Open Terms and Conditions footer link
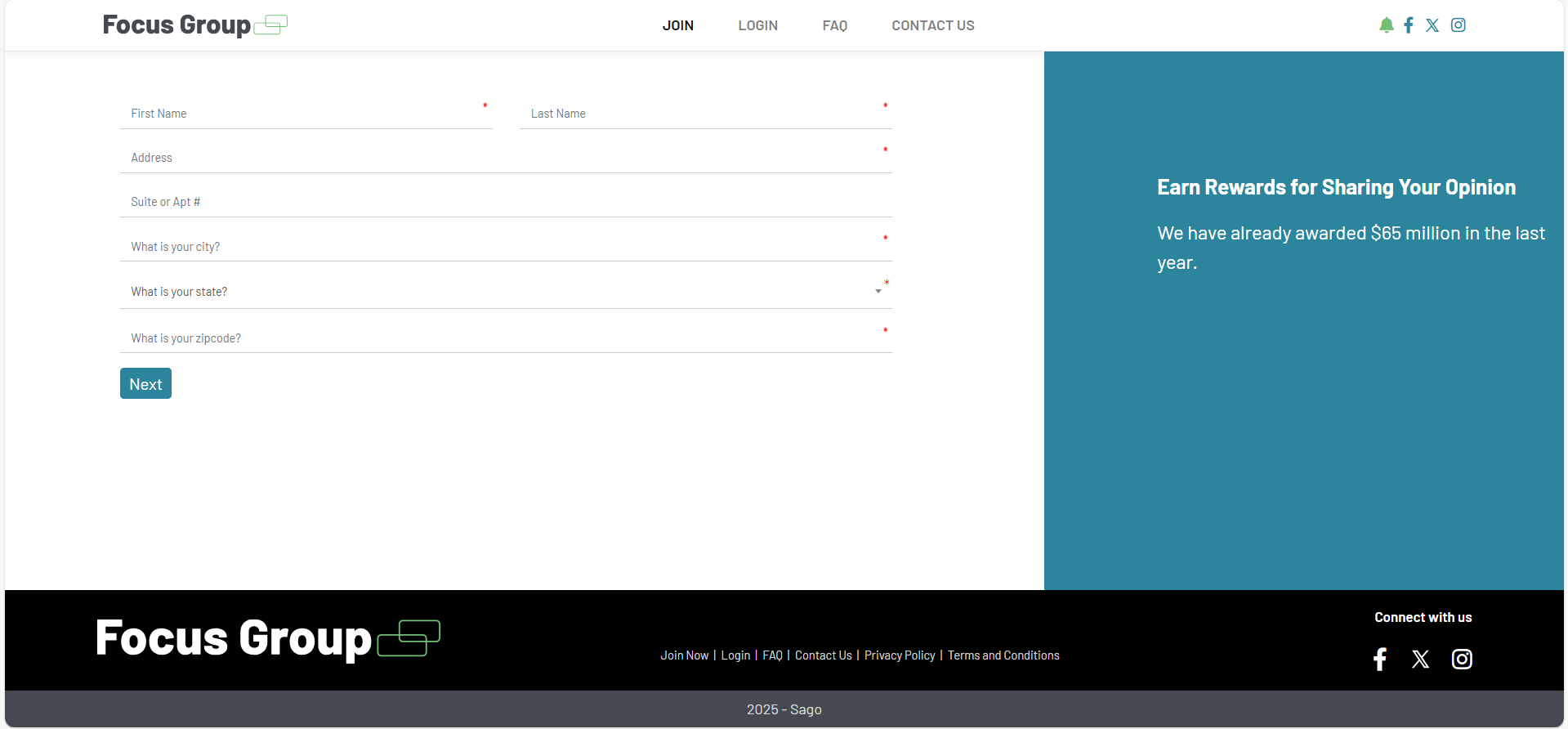 coord(1003,655)
